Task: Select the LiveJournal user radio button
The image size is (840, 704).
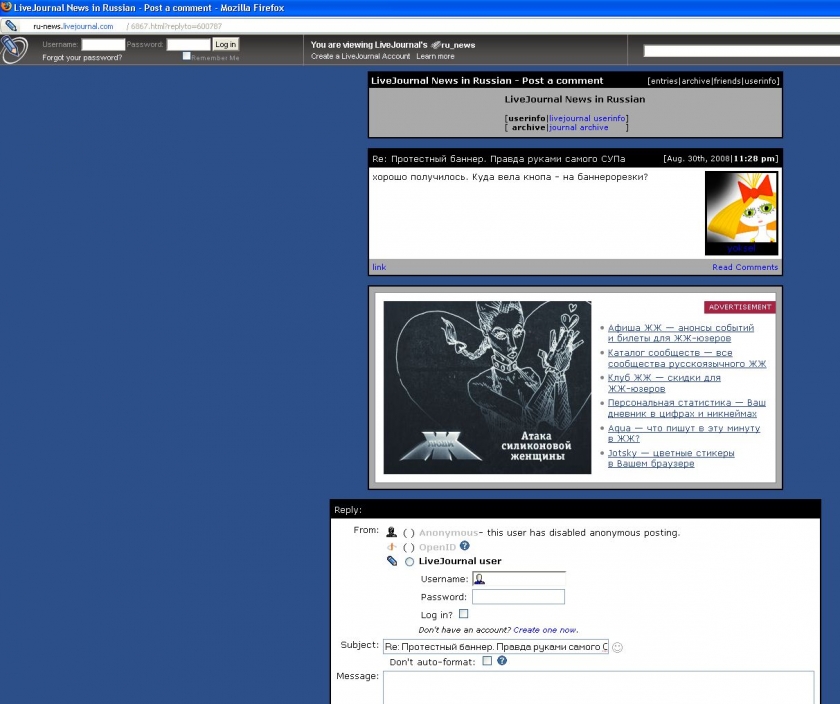Action: (x=409, y=561)
